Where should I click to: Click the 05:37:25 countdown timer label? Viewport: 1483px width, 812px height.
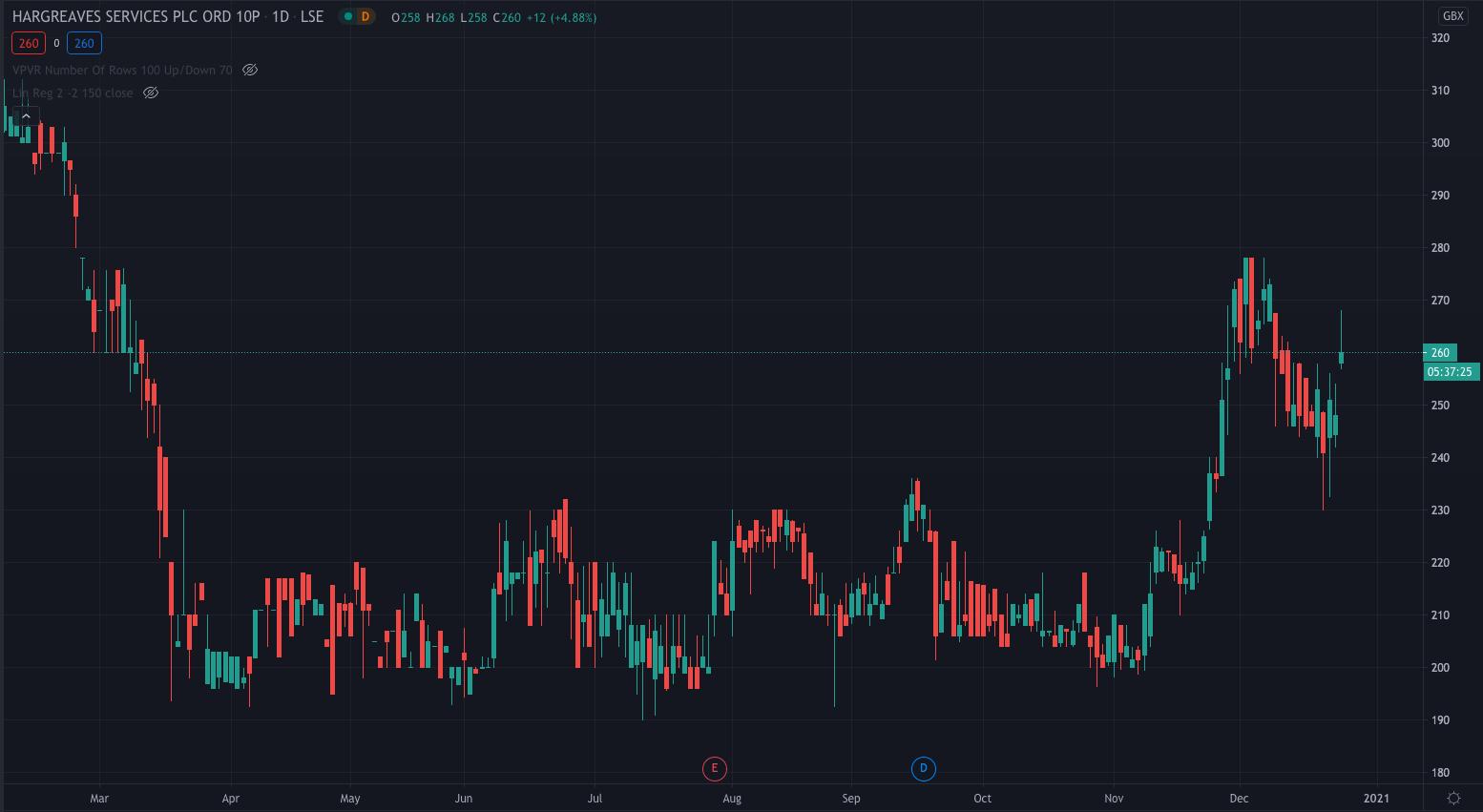coord(1450,372)
